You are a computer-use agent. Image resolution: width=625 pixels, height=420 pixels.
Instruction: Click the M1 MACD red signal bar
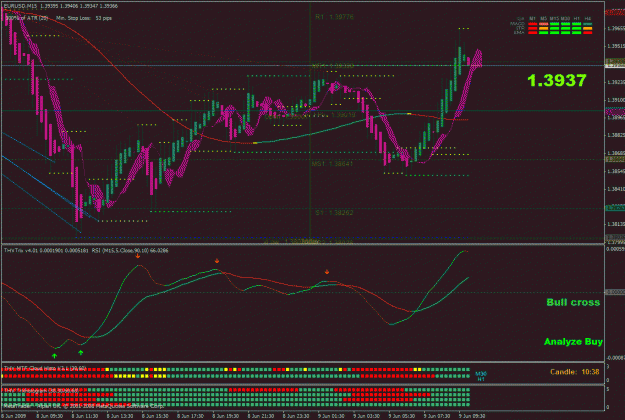pos(533,24)
